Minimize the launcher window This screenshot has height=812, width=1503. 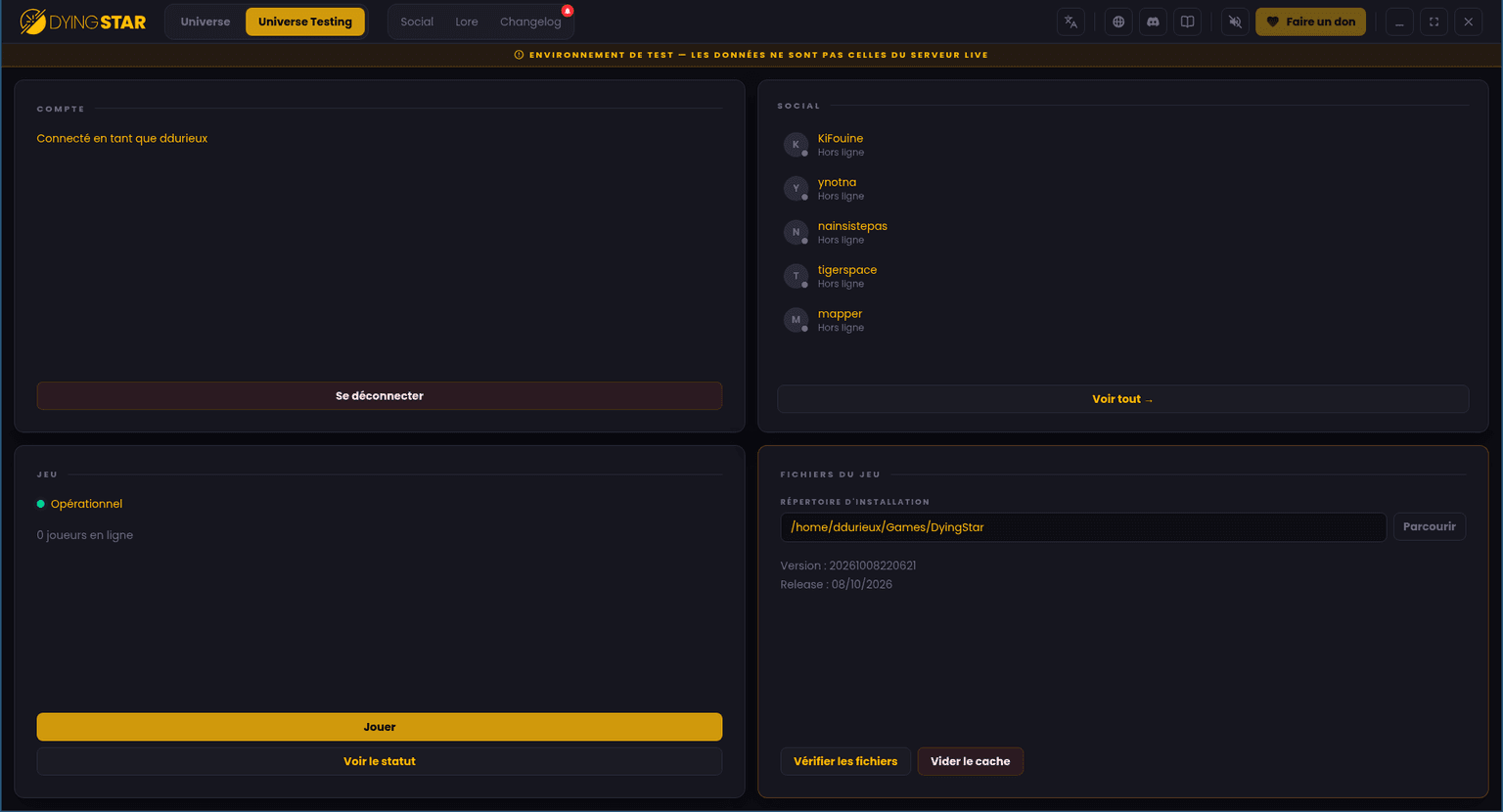click(x=1399, y=22)
